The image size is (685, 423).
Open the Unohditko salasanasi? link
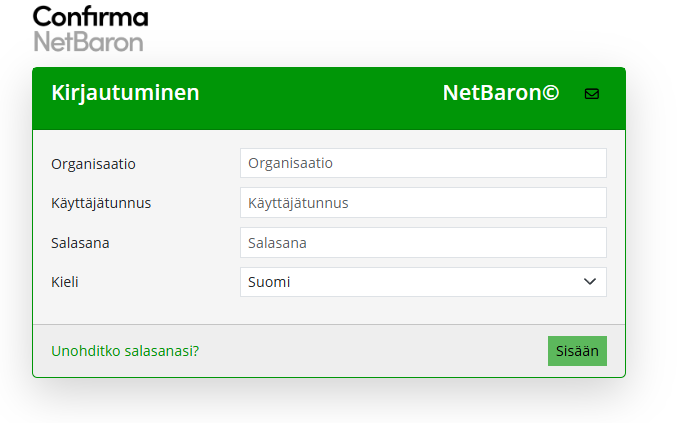(x=125, y=351)
